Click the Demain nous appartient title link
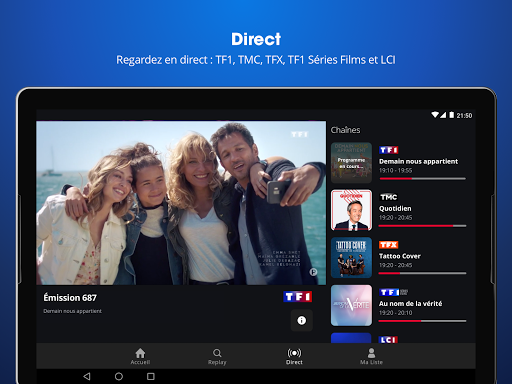This screenshot has height=384, width=512. click(x=418, y=161)
